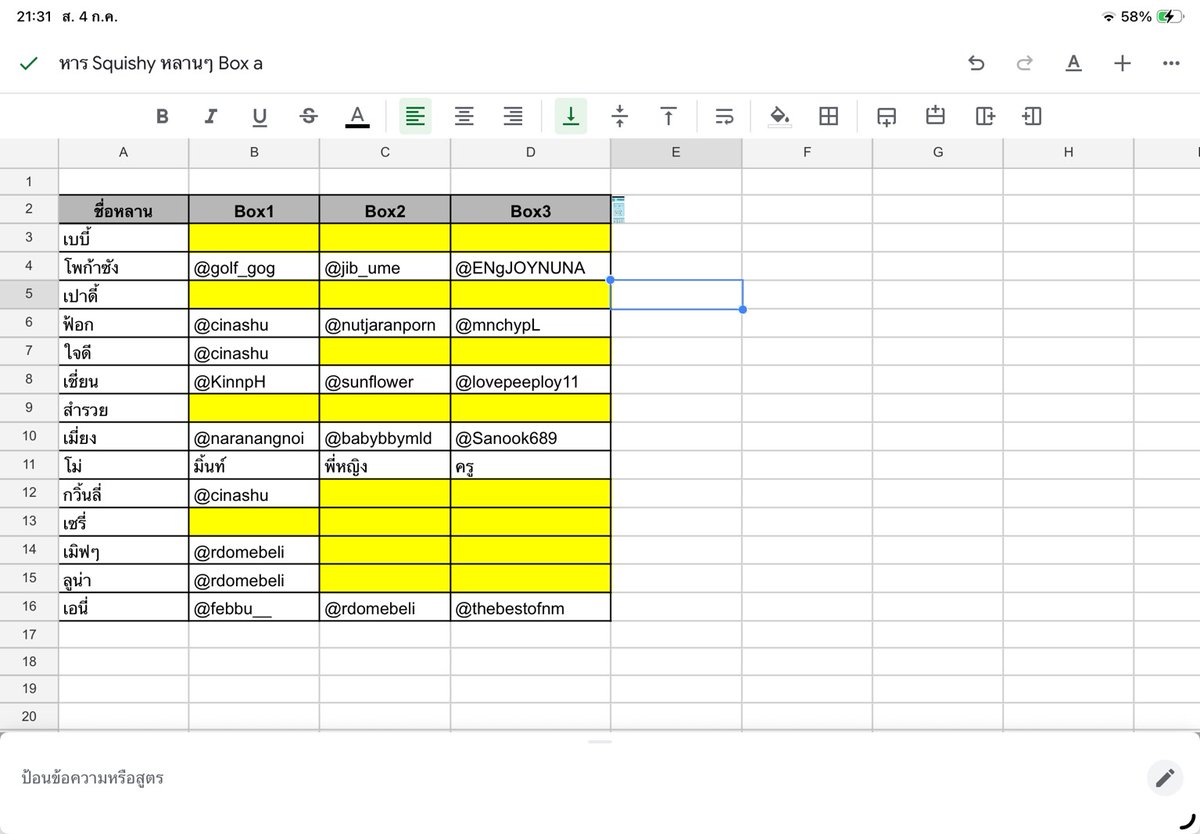1200x834 pixels.
Task: Check the battery indicator in status bar
Action: (x=1169, y=17)
